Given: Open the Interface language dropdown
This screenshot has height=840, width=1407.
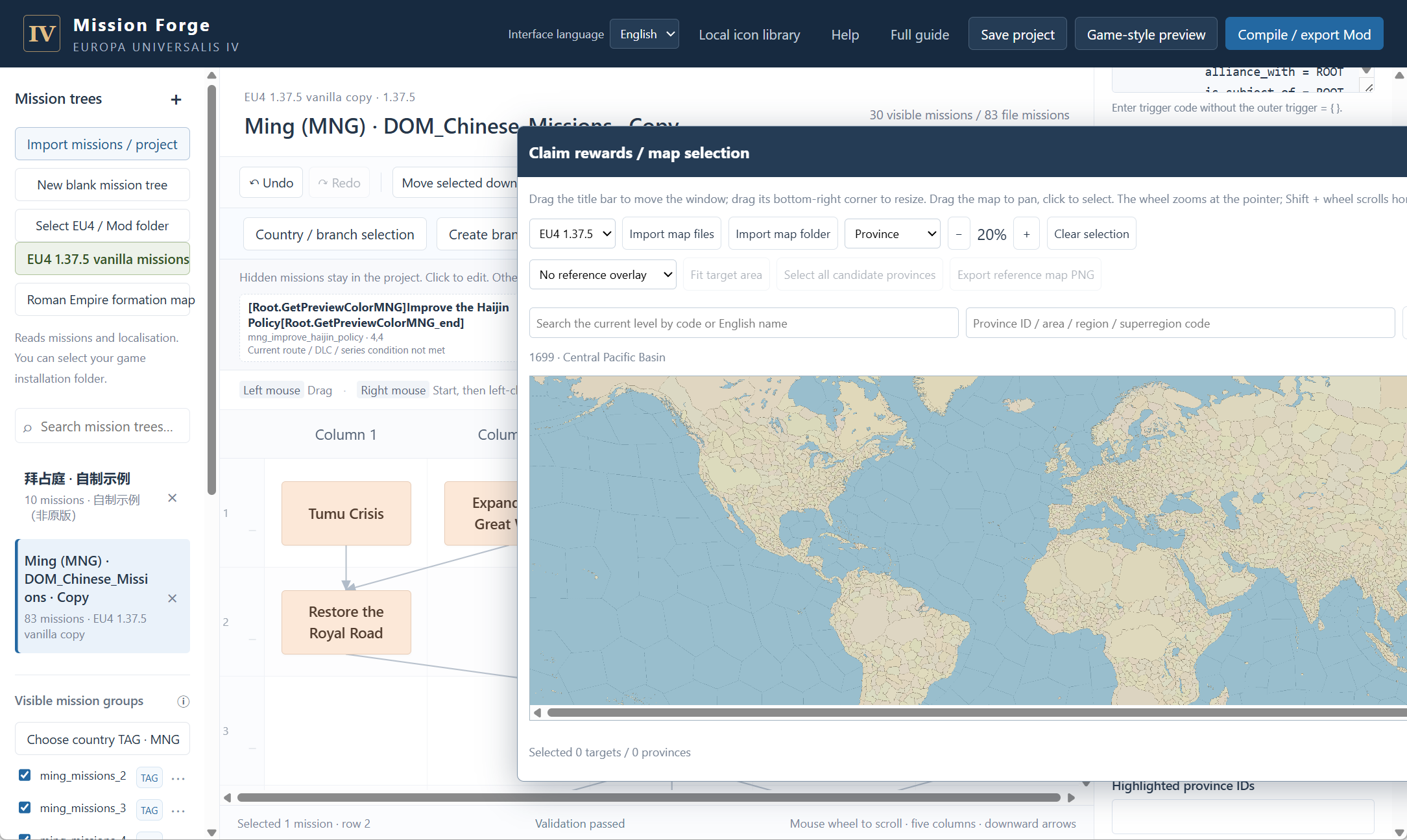Looking at the screenshot, I should [645, 34].
